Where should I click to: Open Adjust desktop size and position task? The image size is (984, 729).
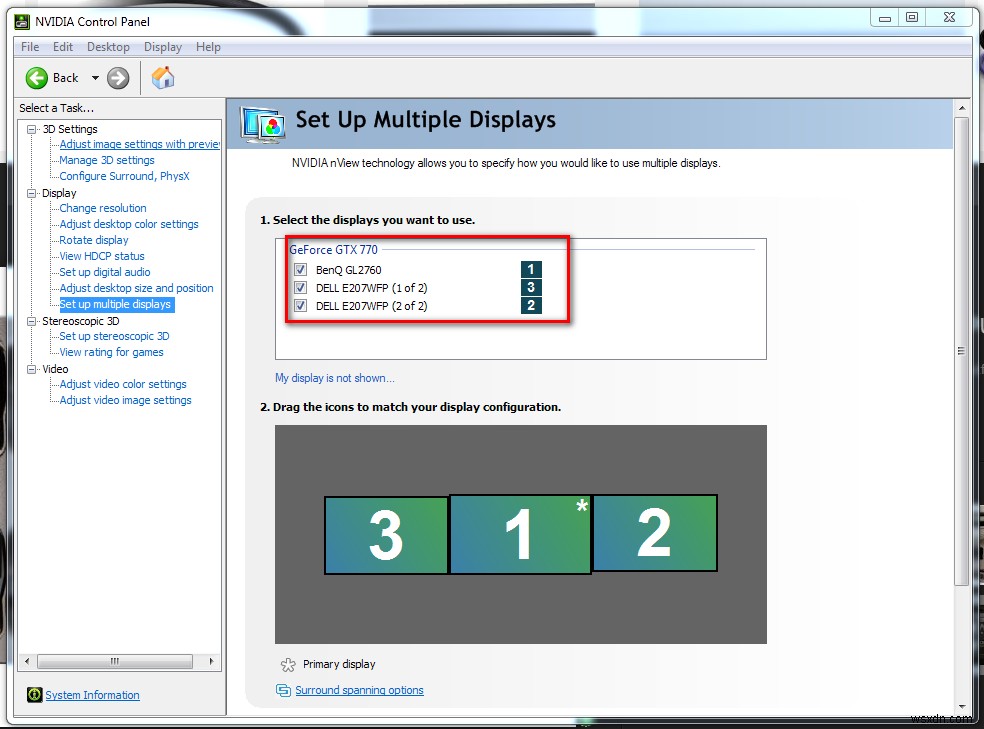[x=136, y=289]
